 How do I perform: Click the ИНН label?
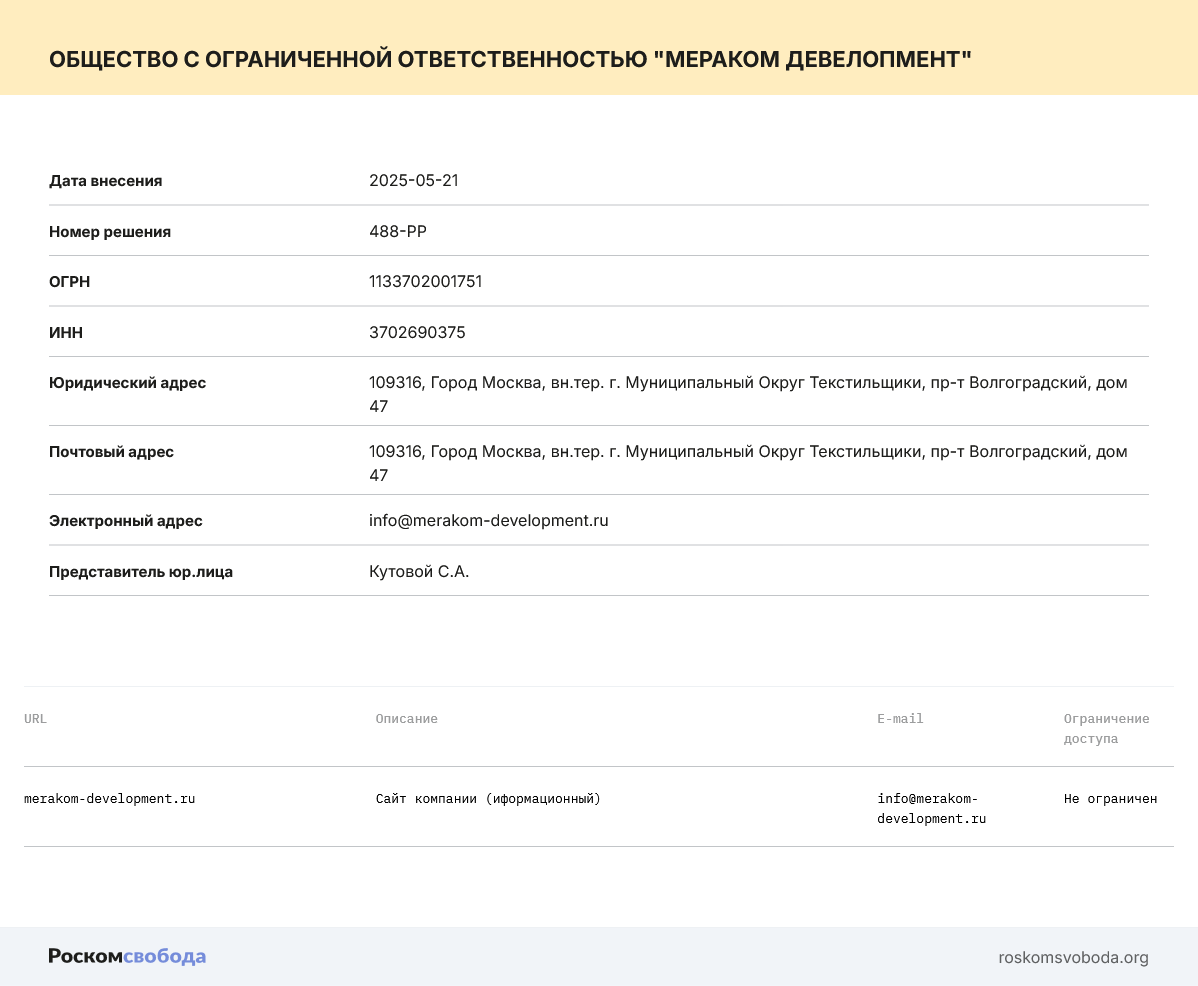tap(66, 332)
